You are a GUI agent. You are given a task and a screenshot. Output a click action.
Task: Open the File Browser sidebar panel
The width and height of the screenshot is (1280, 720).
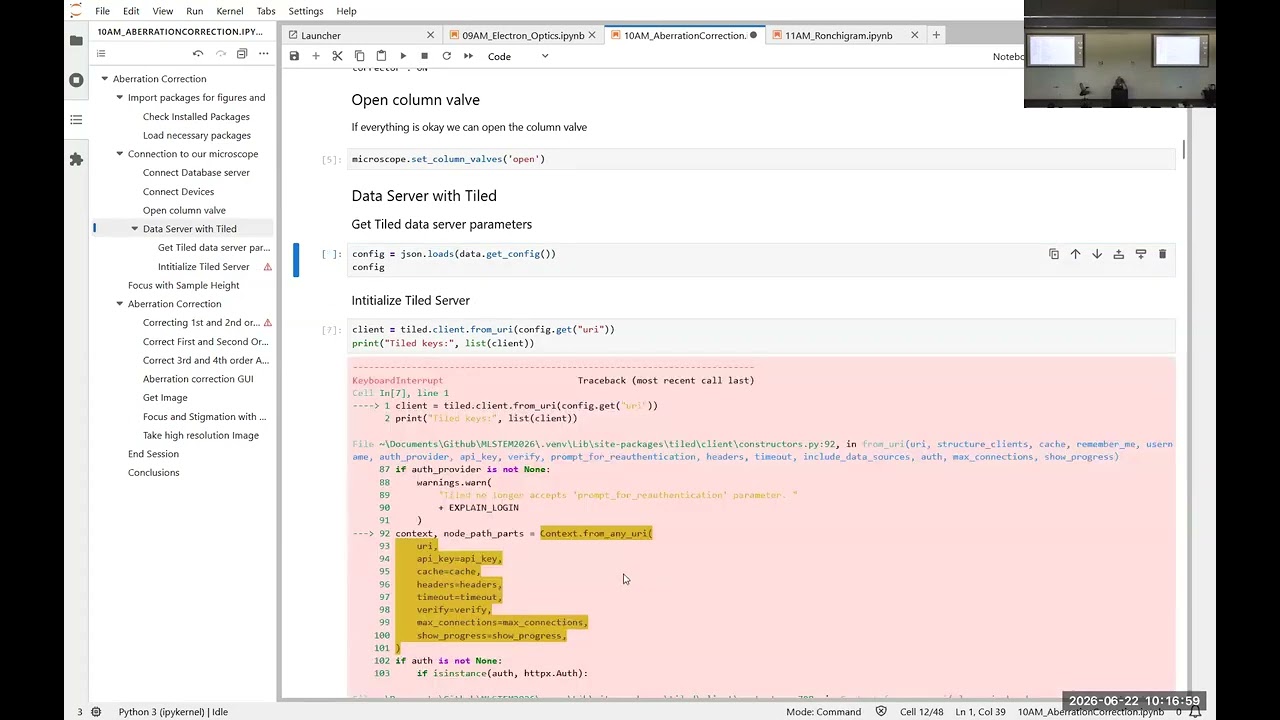pyautogui.click(x=76, y=40)
